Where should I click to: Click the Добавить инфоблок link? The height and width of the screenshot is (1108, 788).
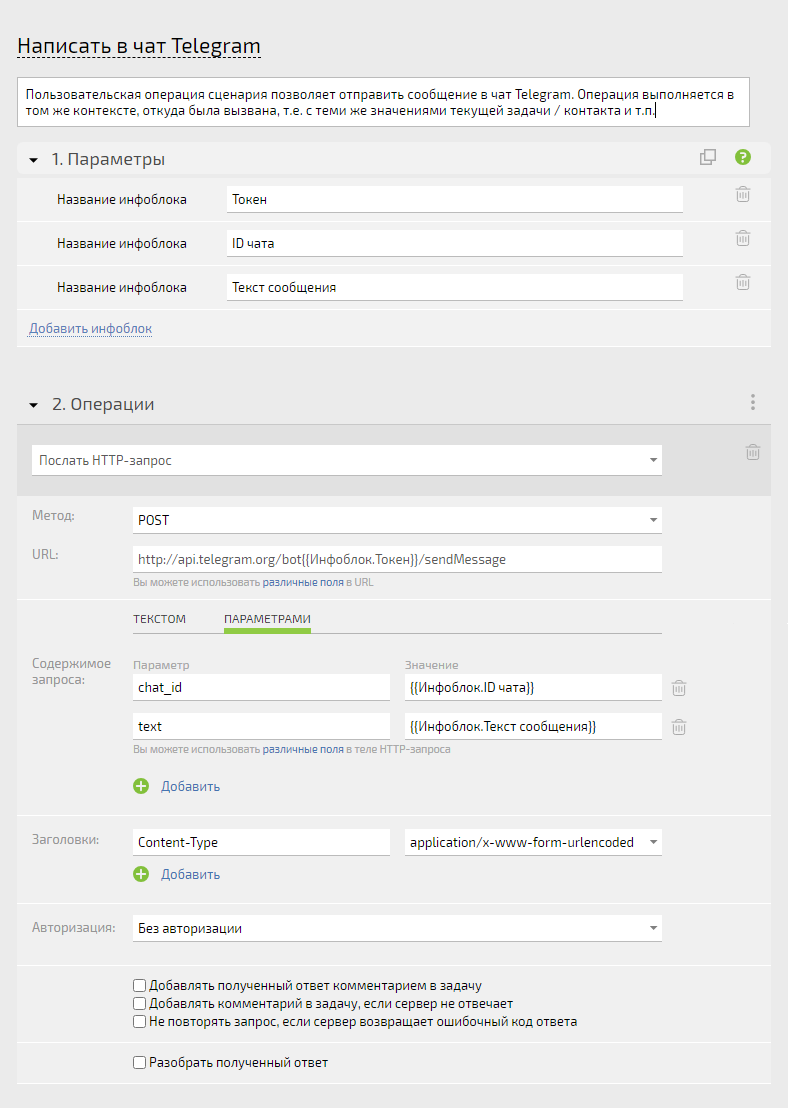[x=90, y=329]
